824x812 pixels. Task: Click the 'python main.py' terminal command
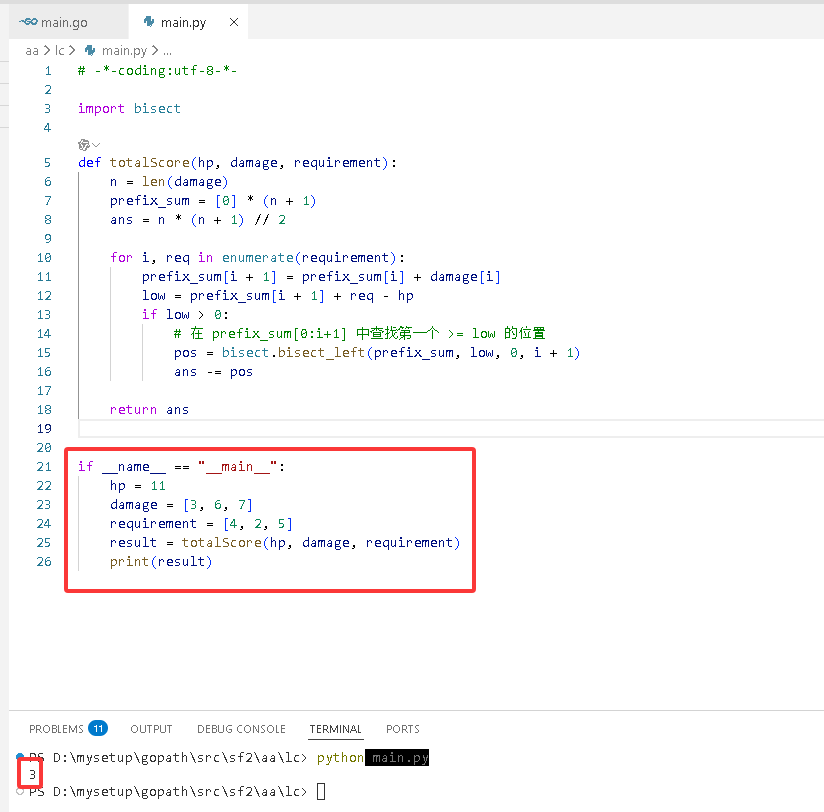pyautogui.click(x=373, y=758)
